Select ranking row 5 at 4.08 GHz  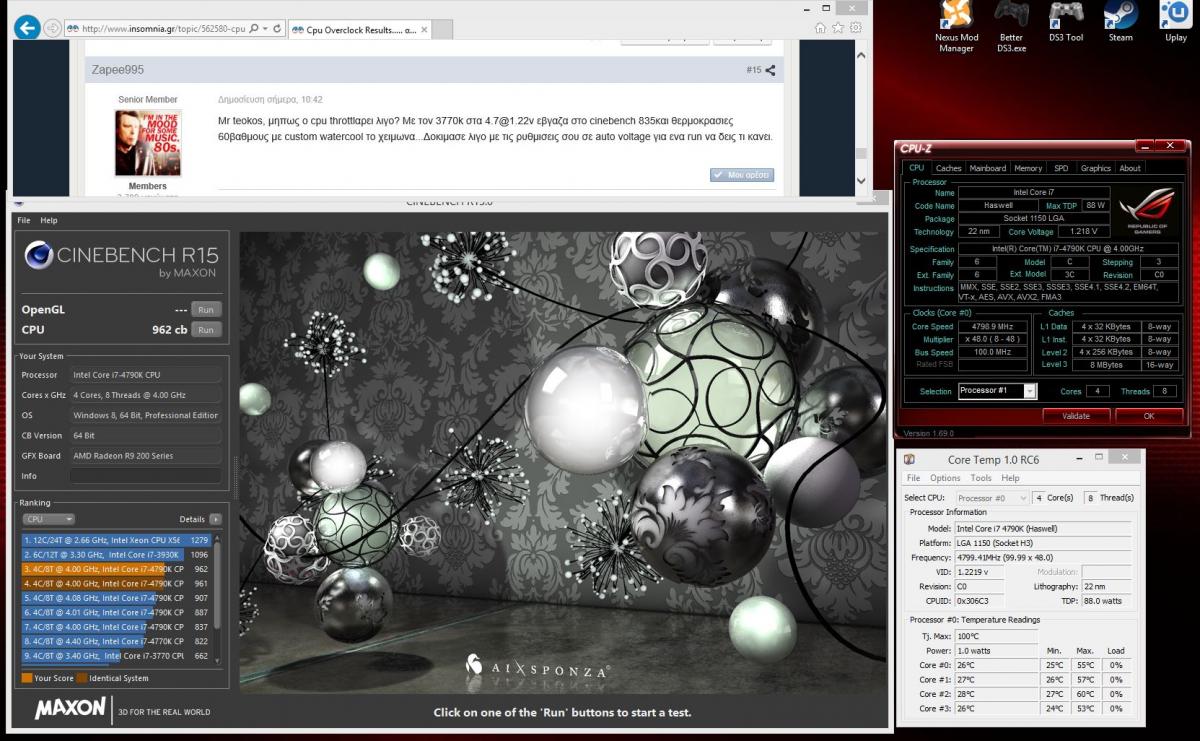click(x=116, y=598)
